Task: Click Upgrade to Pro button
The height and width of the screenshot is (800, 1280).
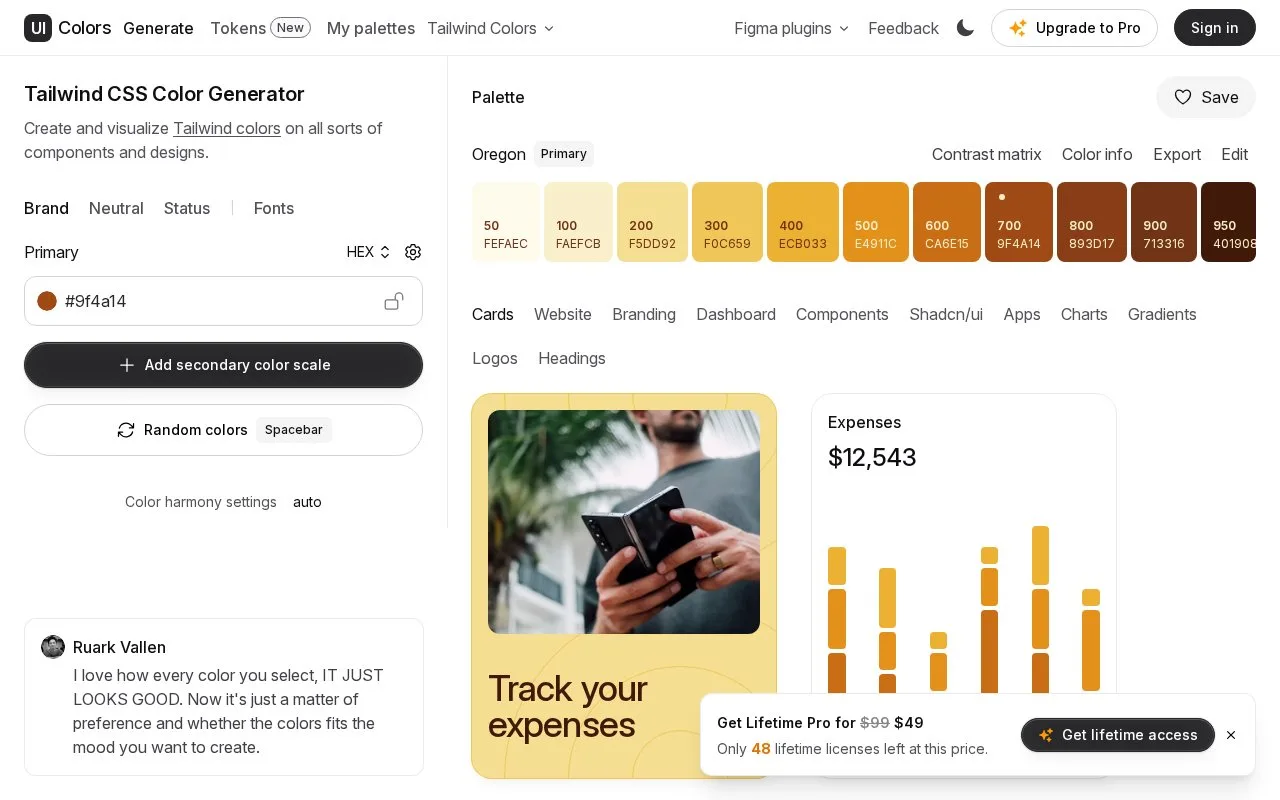Action: point(1074,28)
